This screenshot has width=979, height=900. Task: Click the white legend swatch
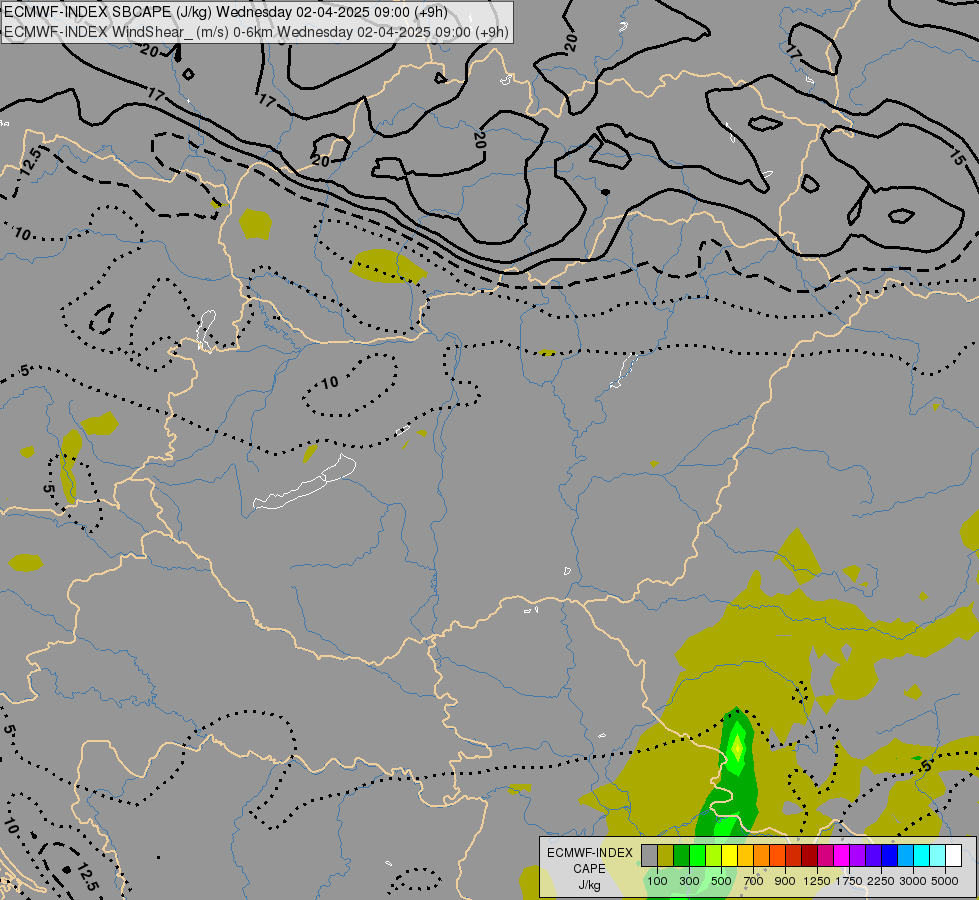[953, 855]
